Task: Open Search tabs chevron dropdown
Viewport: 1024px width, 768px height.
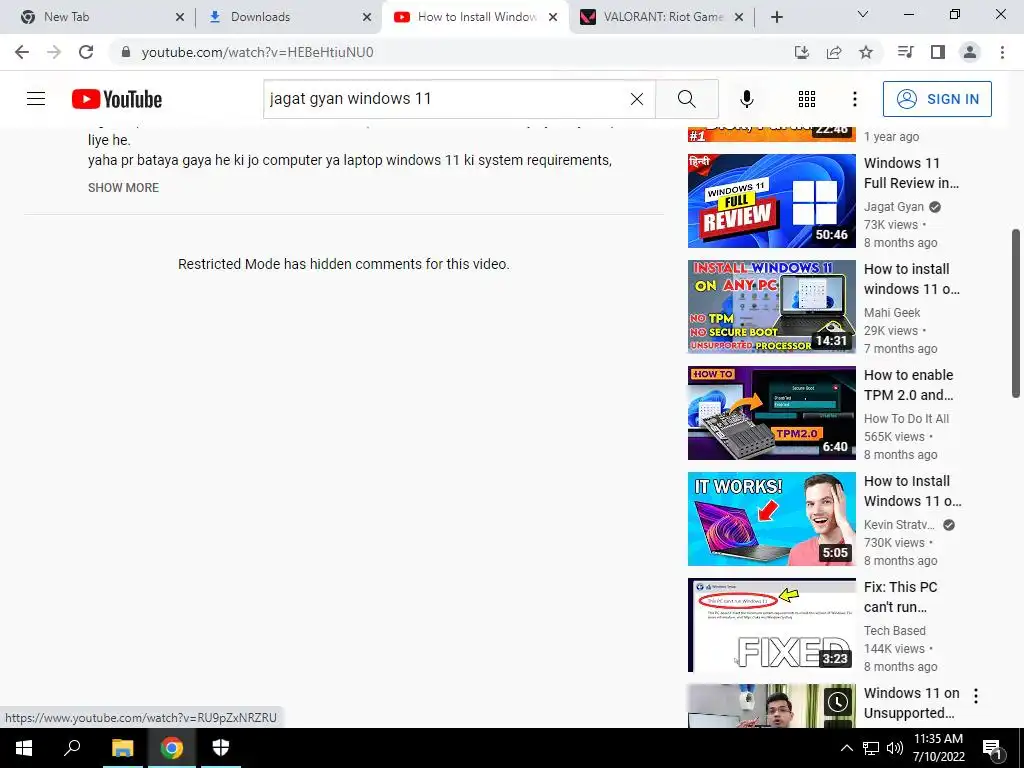Action: click(863, 14)
